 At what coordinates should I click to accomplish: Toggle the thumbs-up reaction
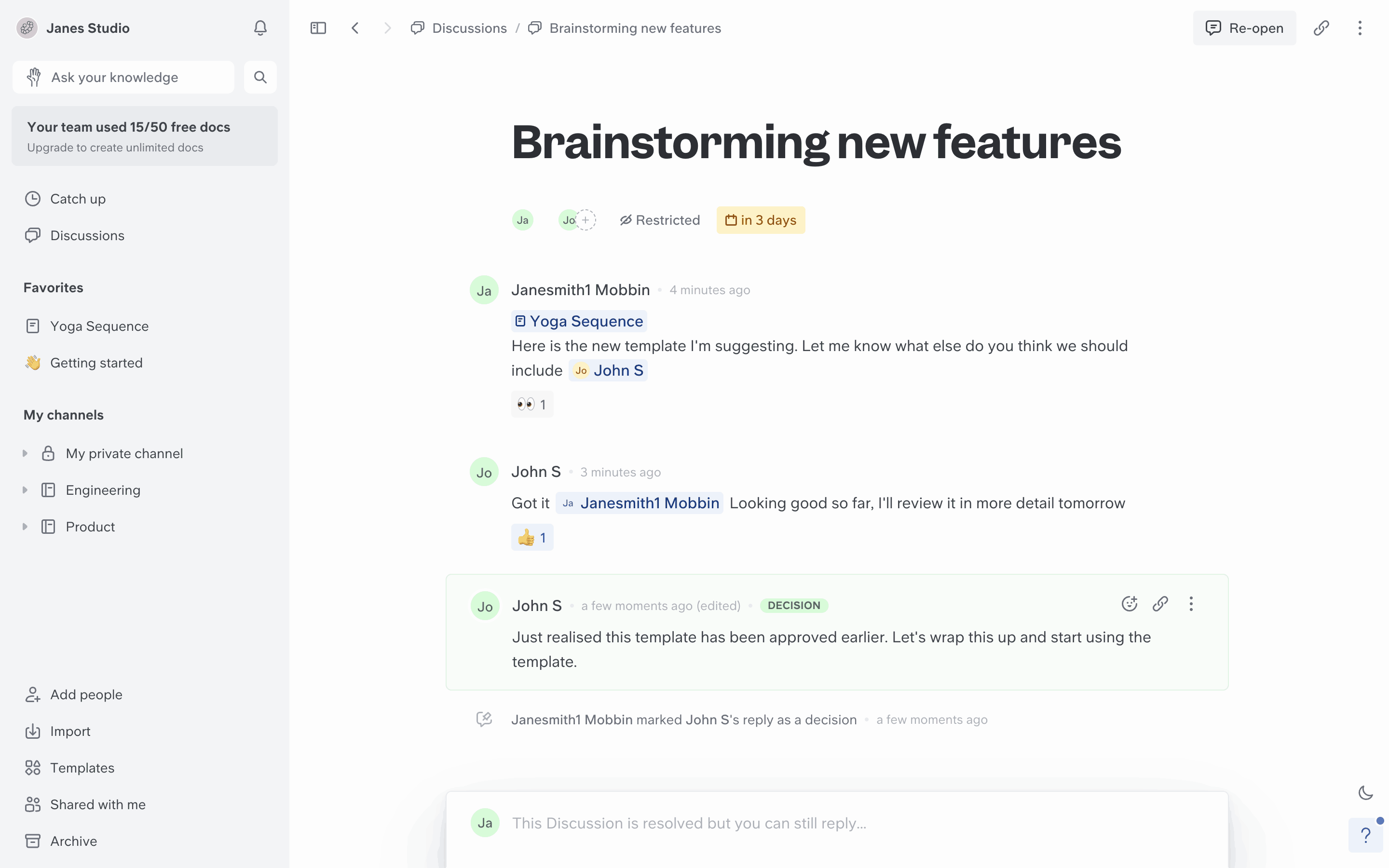point(531,537)
